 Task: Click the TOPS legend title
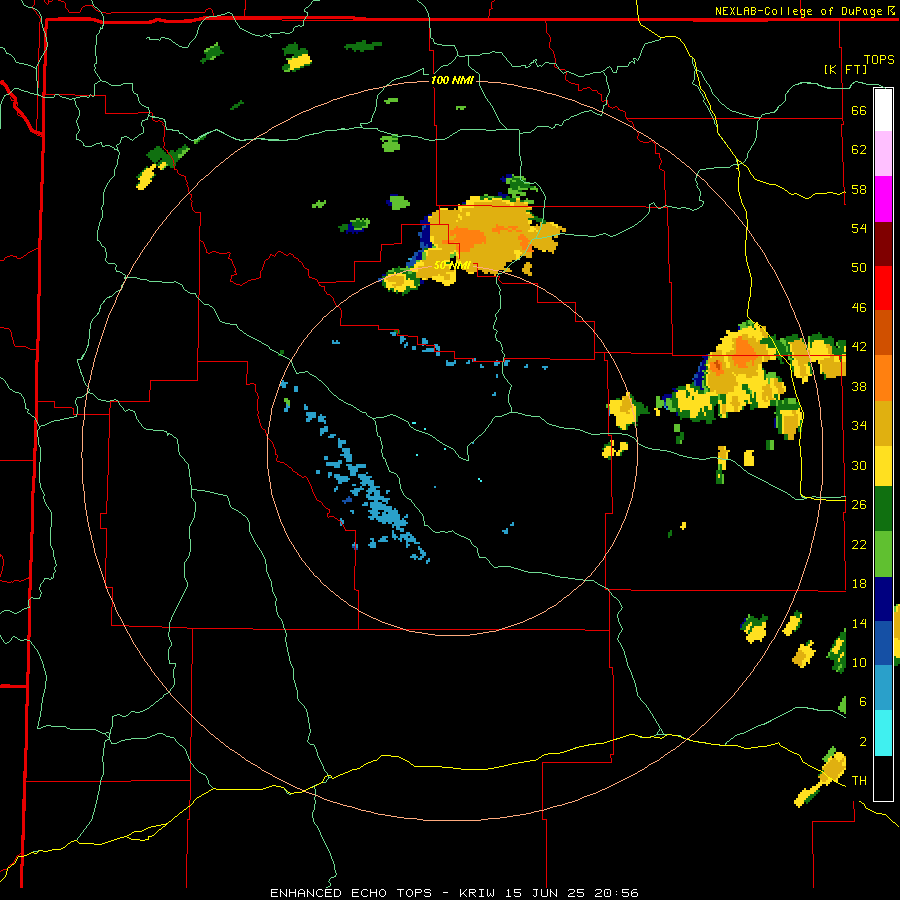tap(879, 59)
